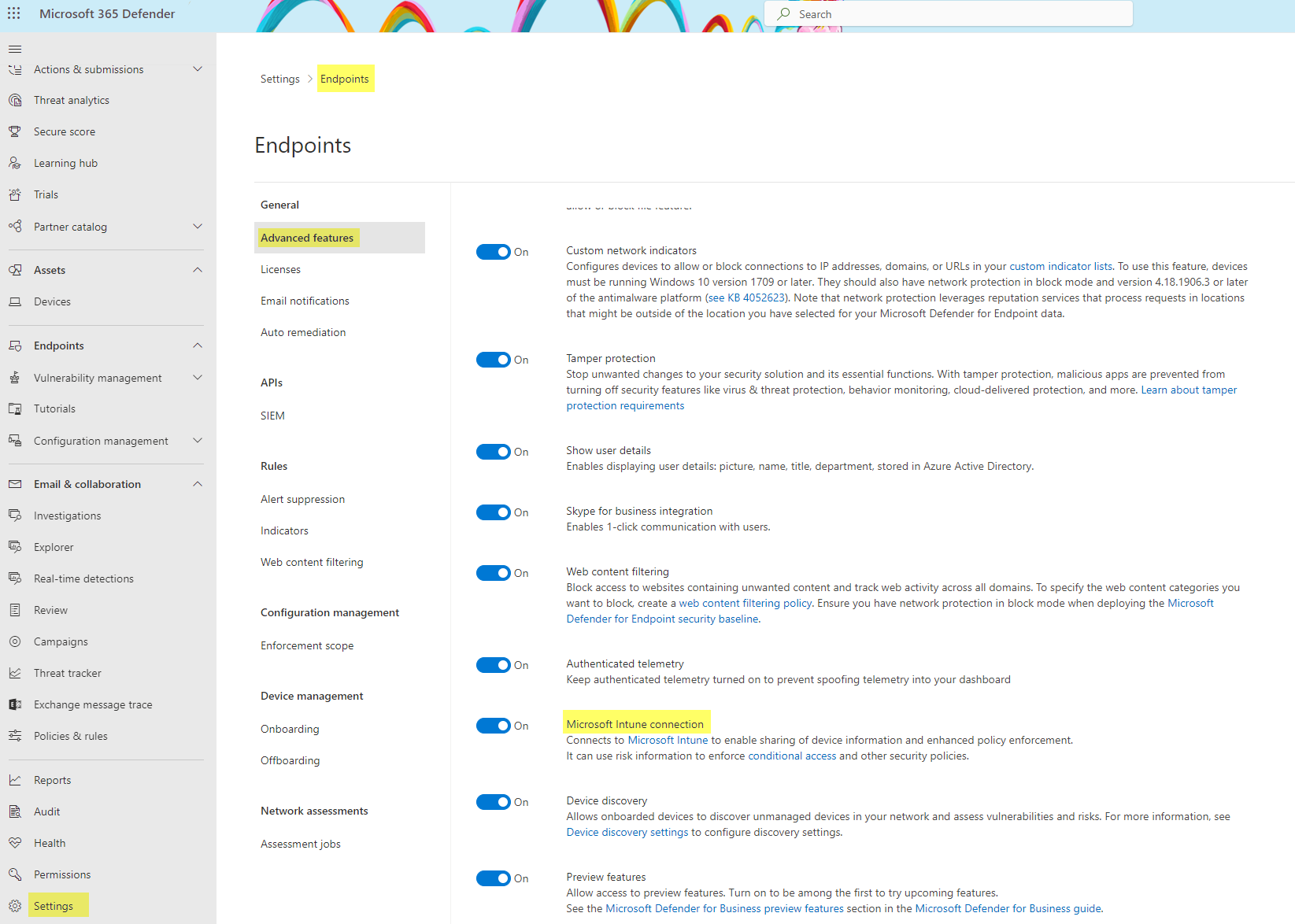Expand Configuration management chevron
Viewport: 1295px width, 924px height.
coord(198,441)
